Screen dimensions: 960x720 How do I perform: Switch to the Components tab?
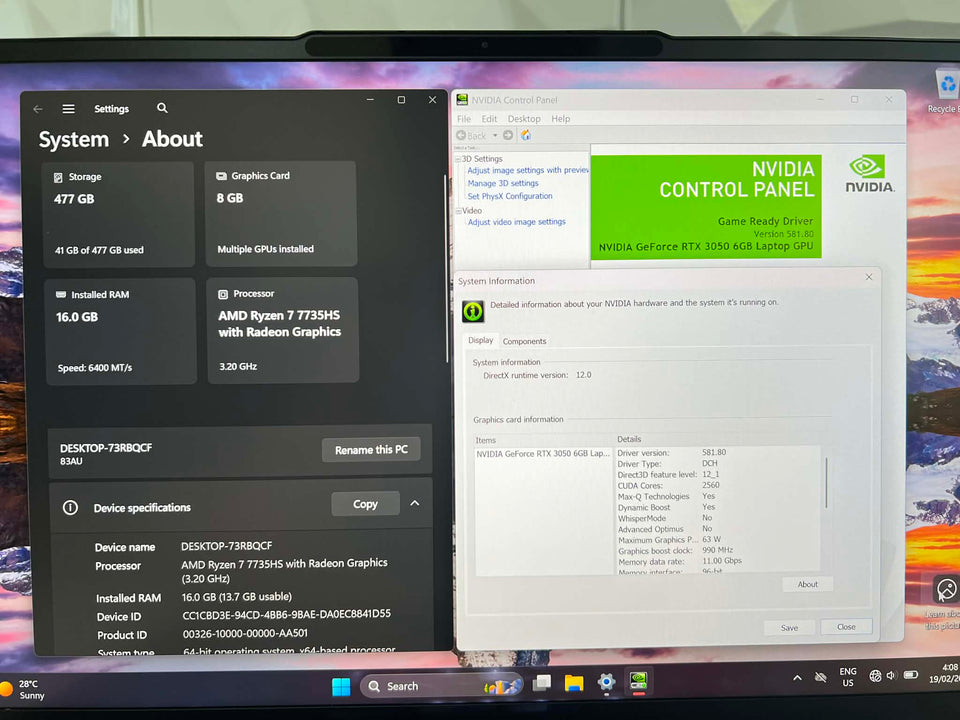[524, 340]
